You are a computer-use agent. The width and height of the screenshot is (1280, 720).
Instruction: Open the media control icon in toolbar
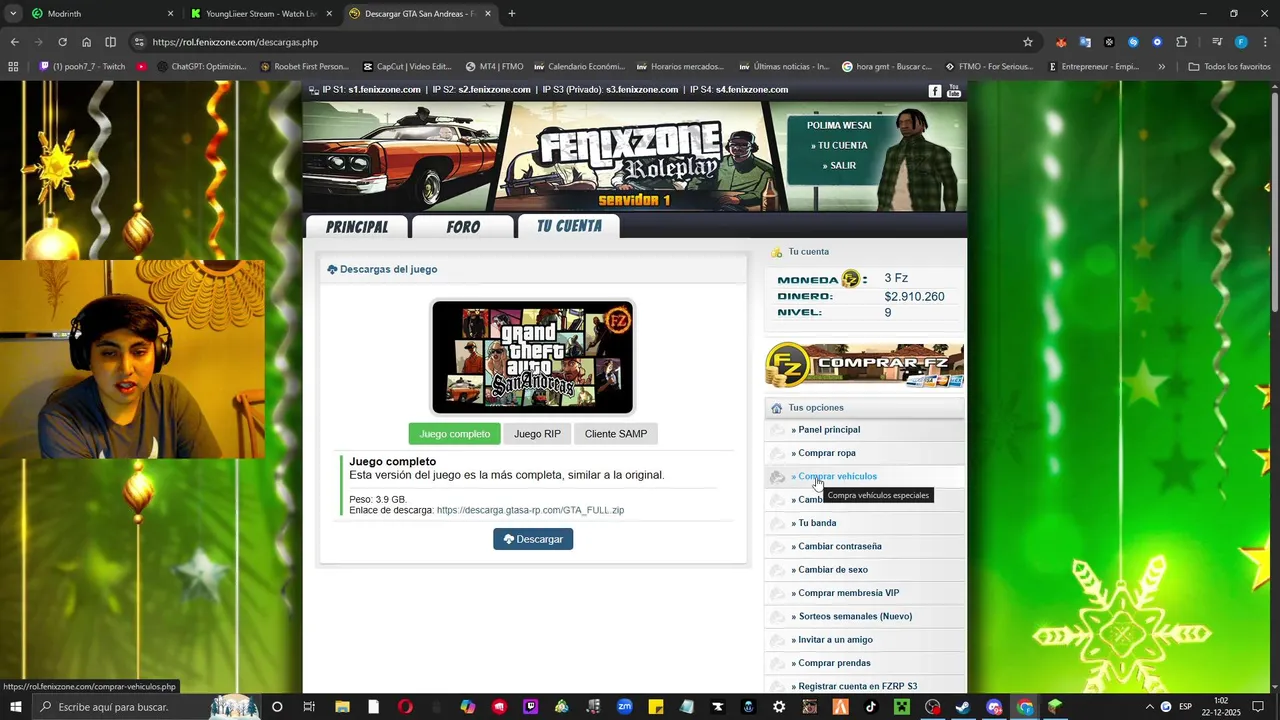coord(1217,42)
